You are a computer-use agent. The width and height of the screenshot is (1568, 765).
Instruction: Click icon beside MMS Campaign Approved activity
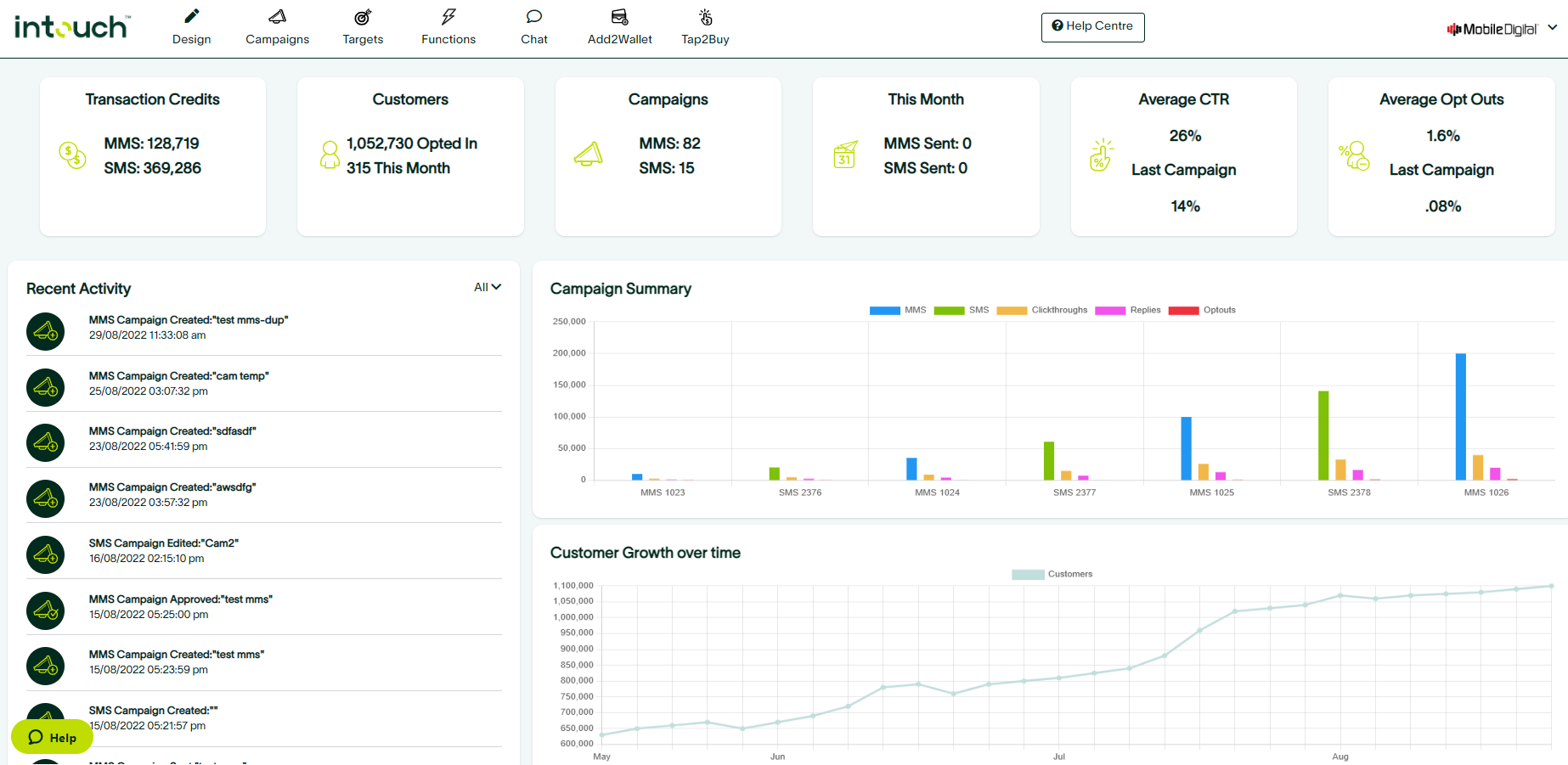(x=46, y=611)
